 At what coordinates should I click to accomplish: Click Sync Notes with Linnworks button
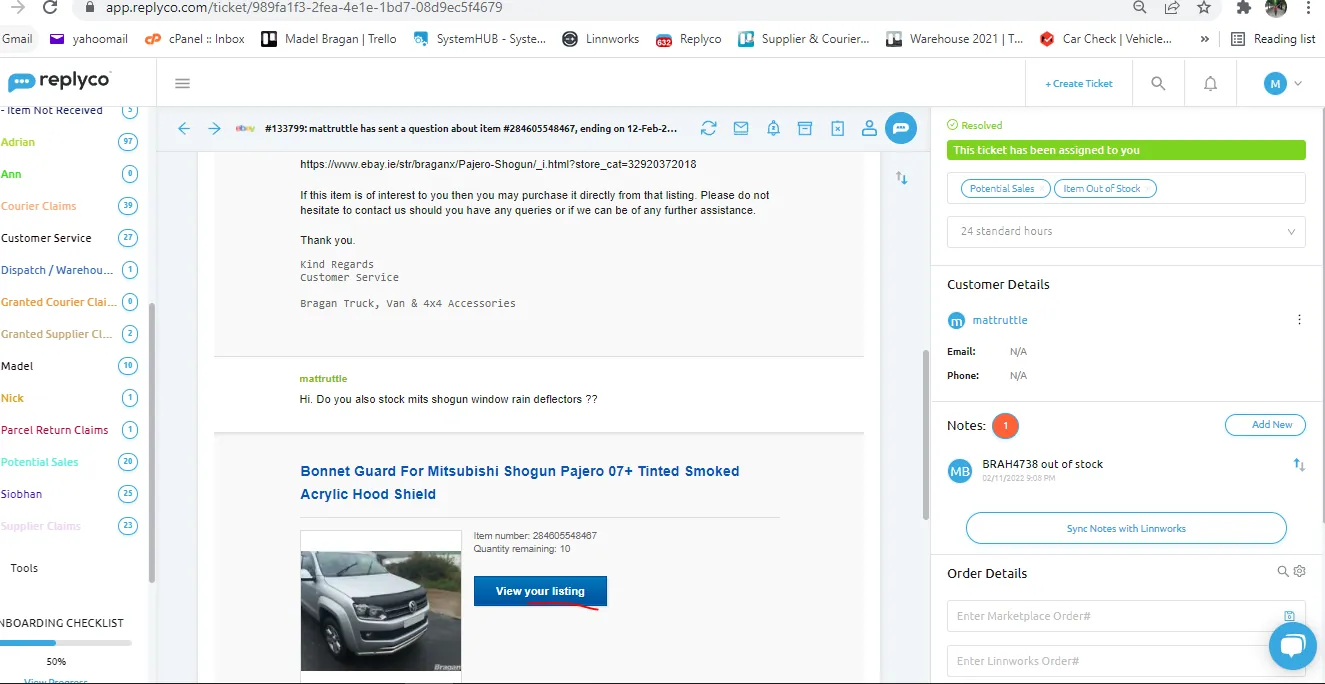click(1126, 528)
